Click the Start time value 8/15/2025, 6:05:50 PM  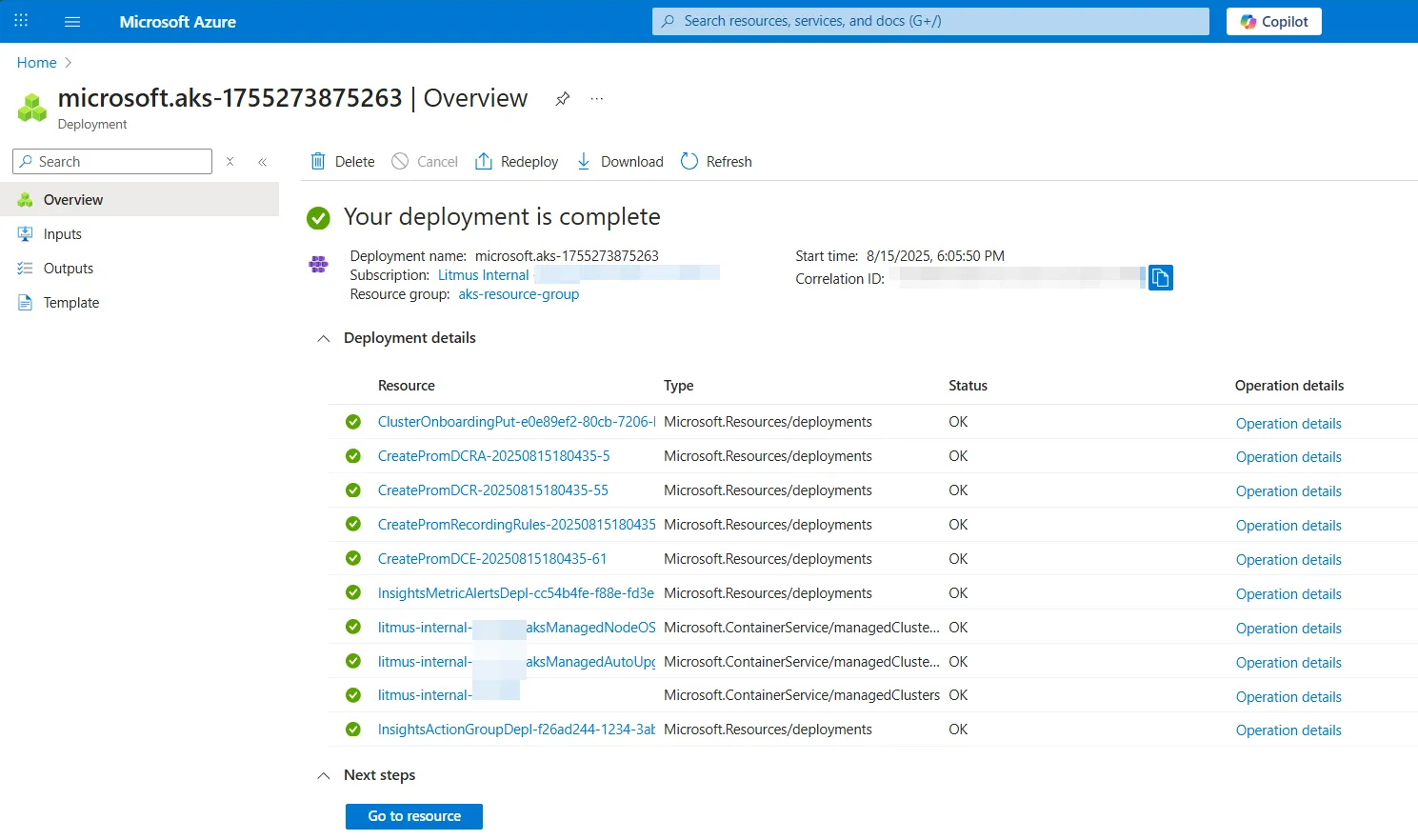935,256
